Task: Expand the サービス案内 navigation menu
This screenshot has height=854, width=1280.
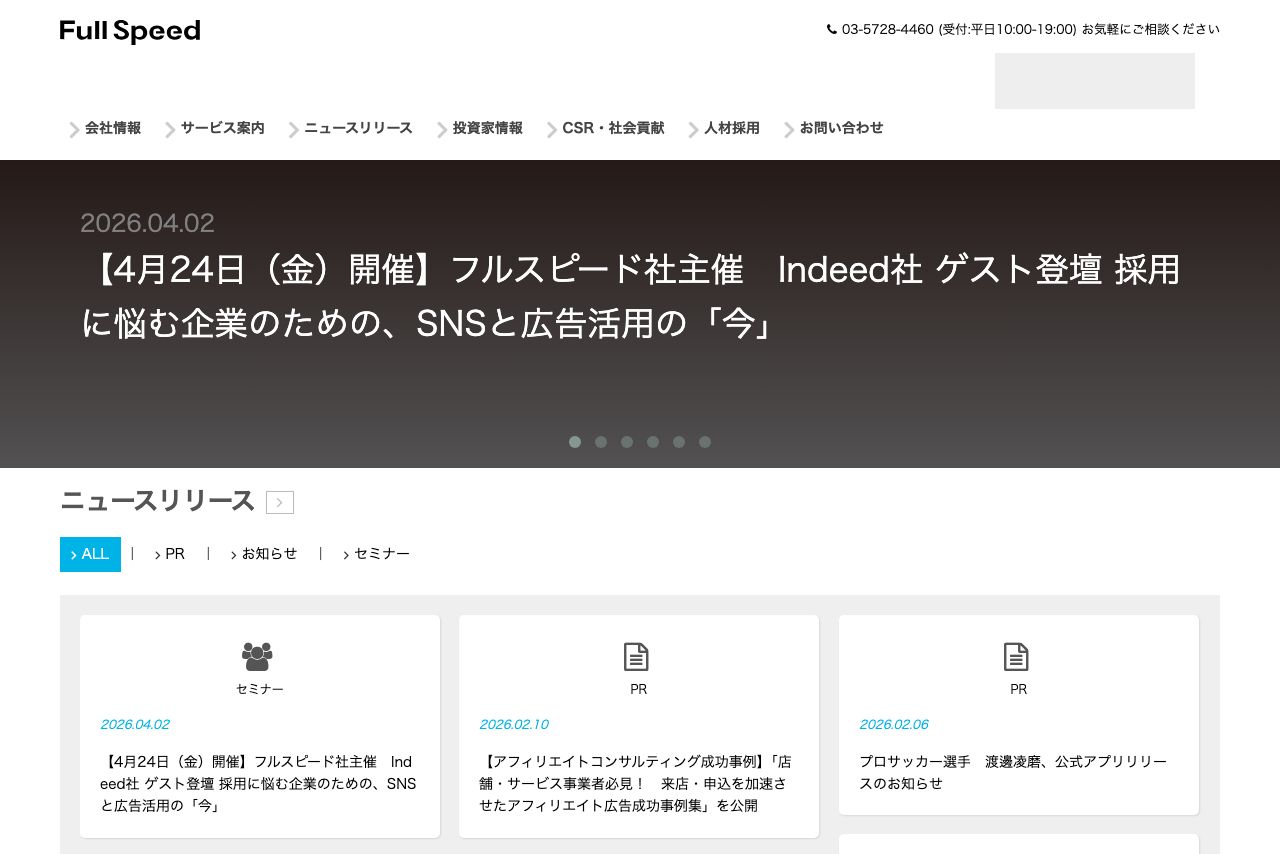Action: (222, 128)
